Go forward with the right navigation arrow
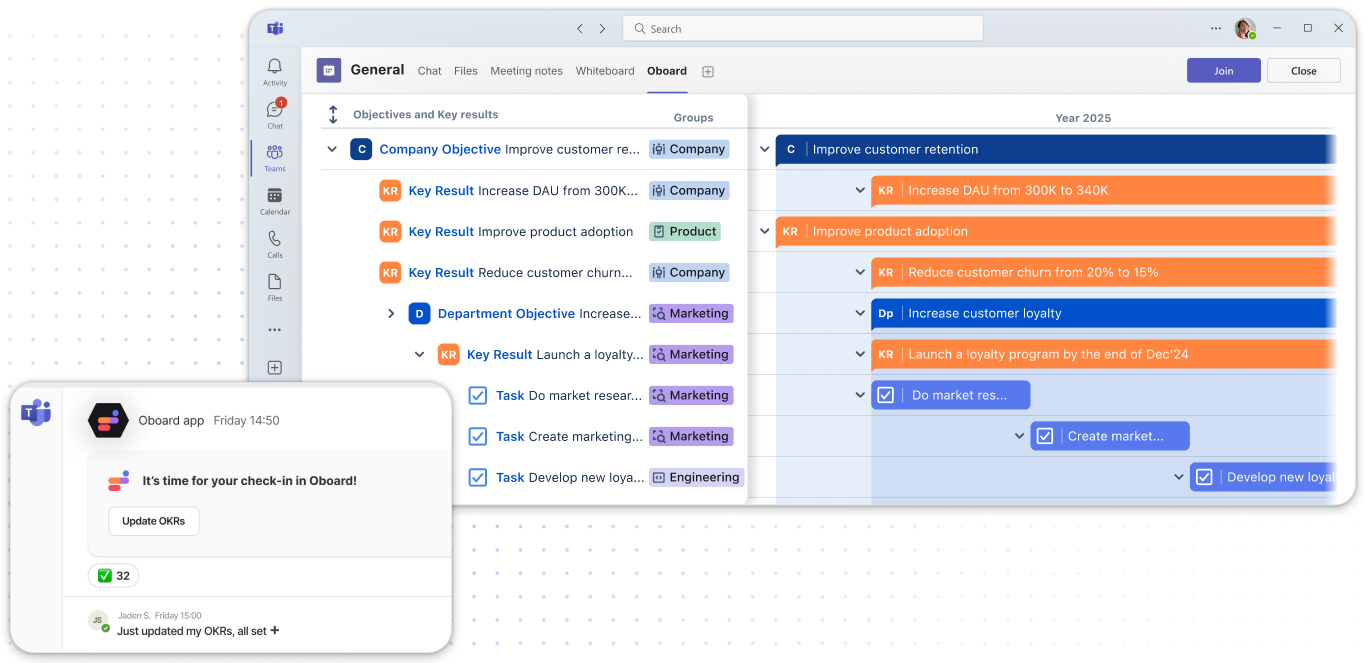Screen dimensions: 1366x663 point(602,29)
